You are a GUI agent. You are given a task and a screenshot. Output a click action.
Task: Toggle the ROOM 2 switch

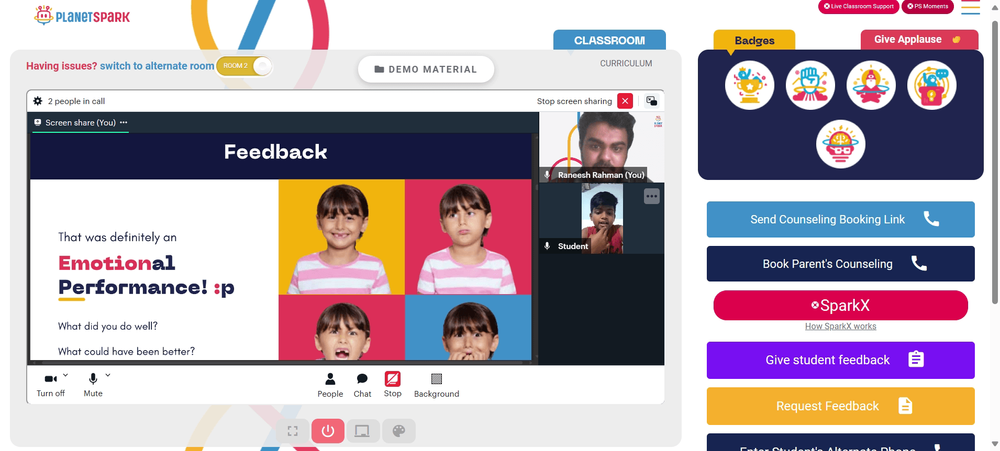click(x=245, y=66)
